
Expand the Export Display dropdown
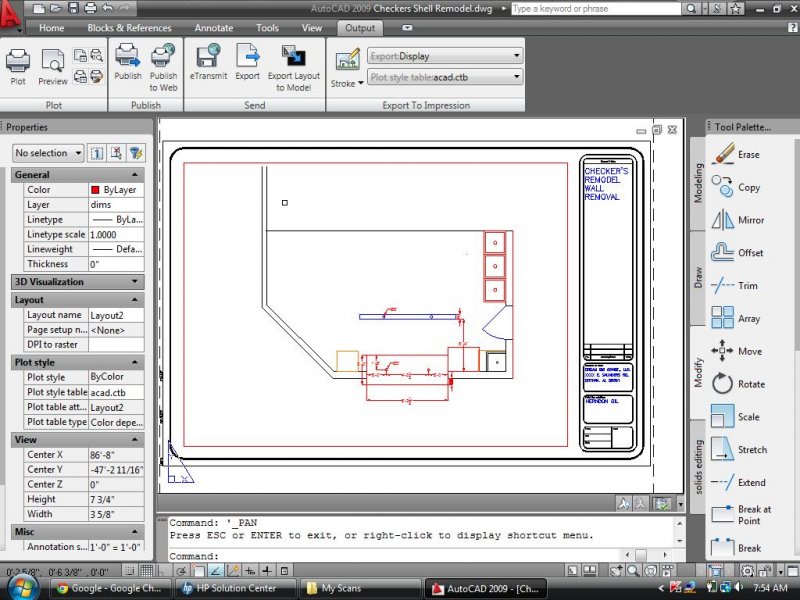click(444, 56)
